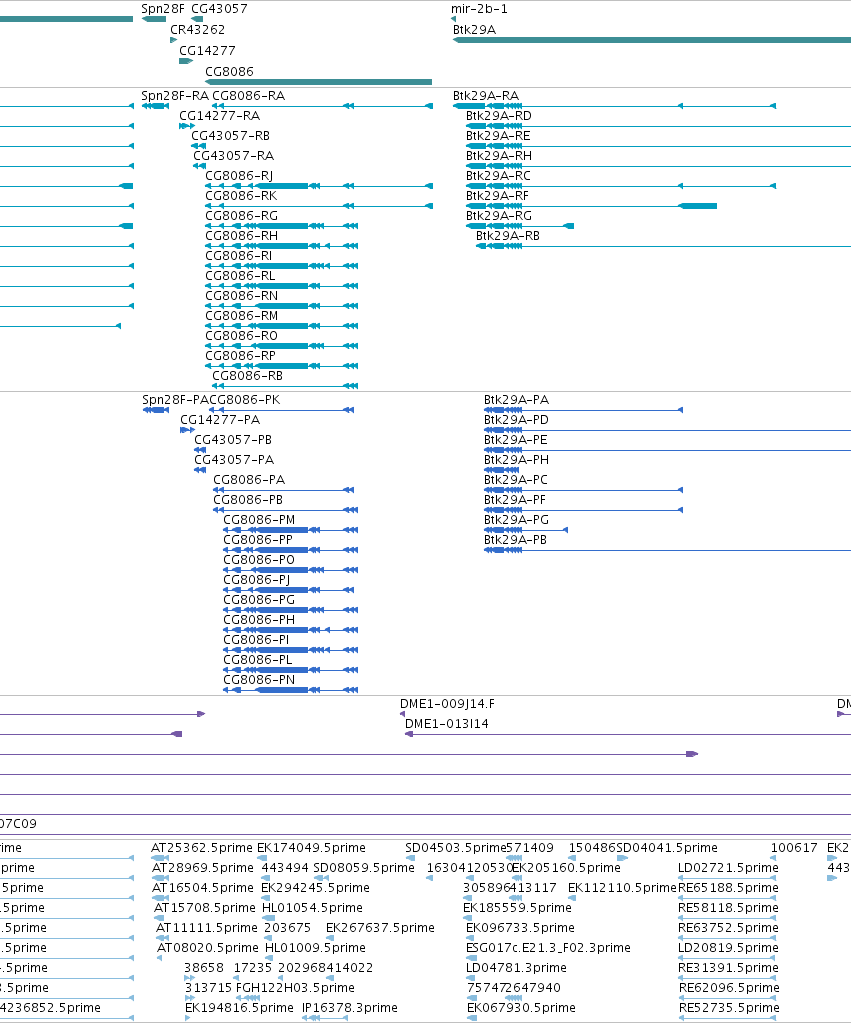The image size is (851, 1023).
Task: Select the IP16378.3prime EST label
Action: [350, 1008]
